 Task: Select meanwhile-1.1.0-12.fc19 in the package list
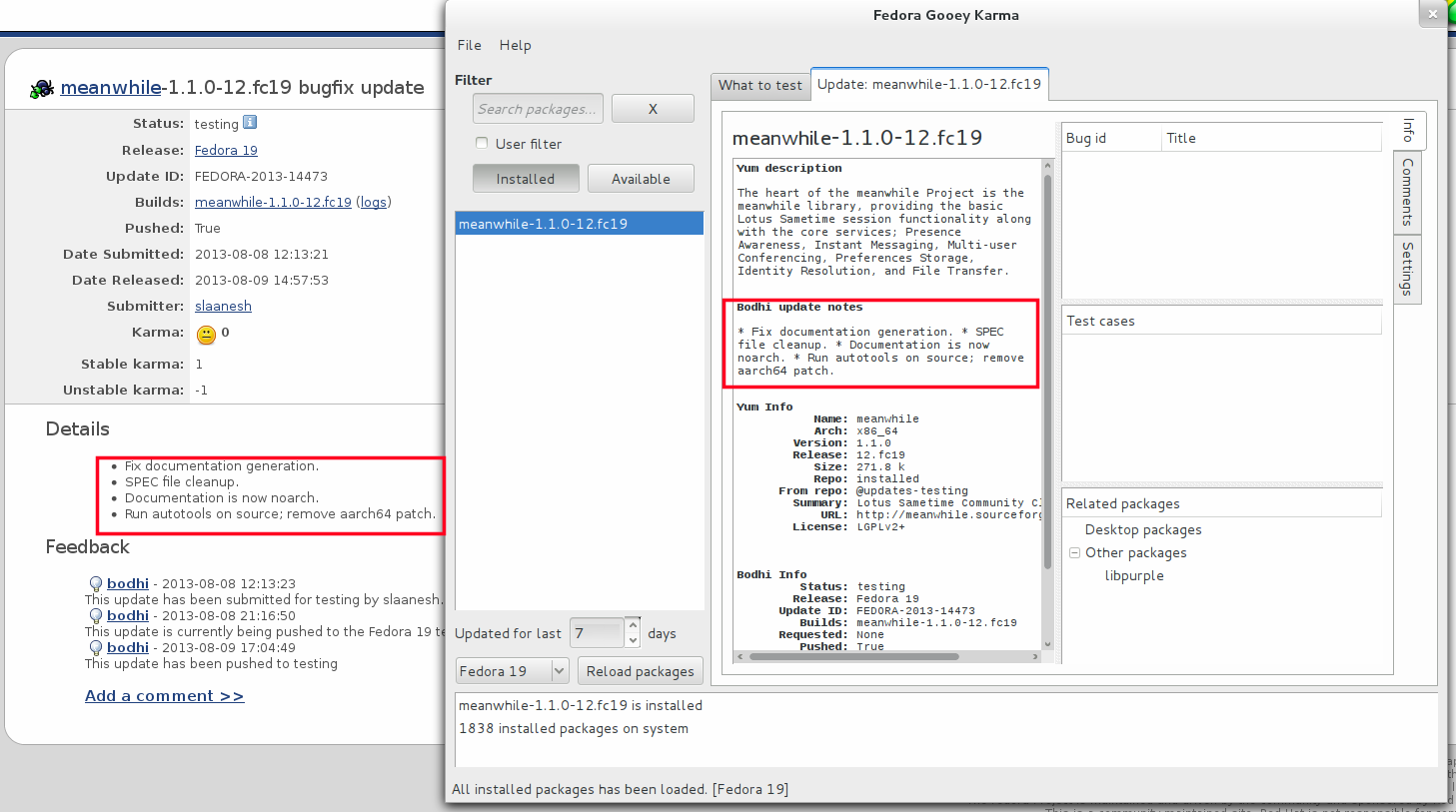[x=580, y=224]
